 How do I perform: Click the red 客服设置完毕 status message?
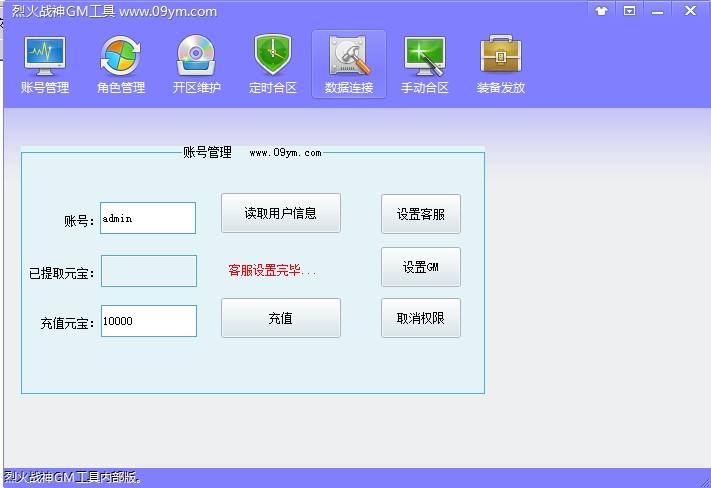[x=272, y=271]
